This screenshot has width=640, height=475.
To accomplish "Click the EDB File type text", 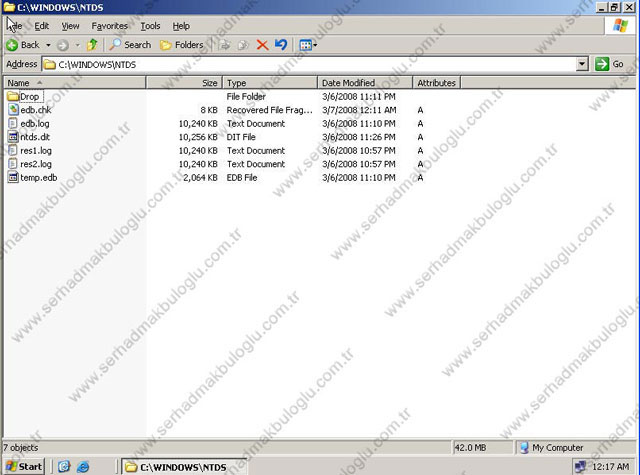I will pos(242,178).
